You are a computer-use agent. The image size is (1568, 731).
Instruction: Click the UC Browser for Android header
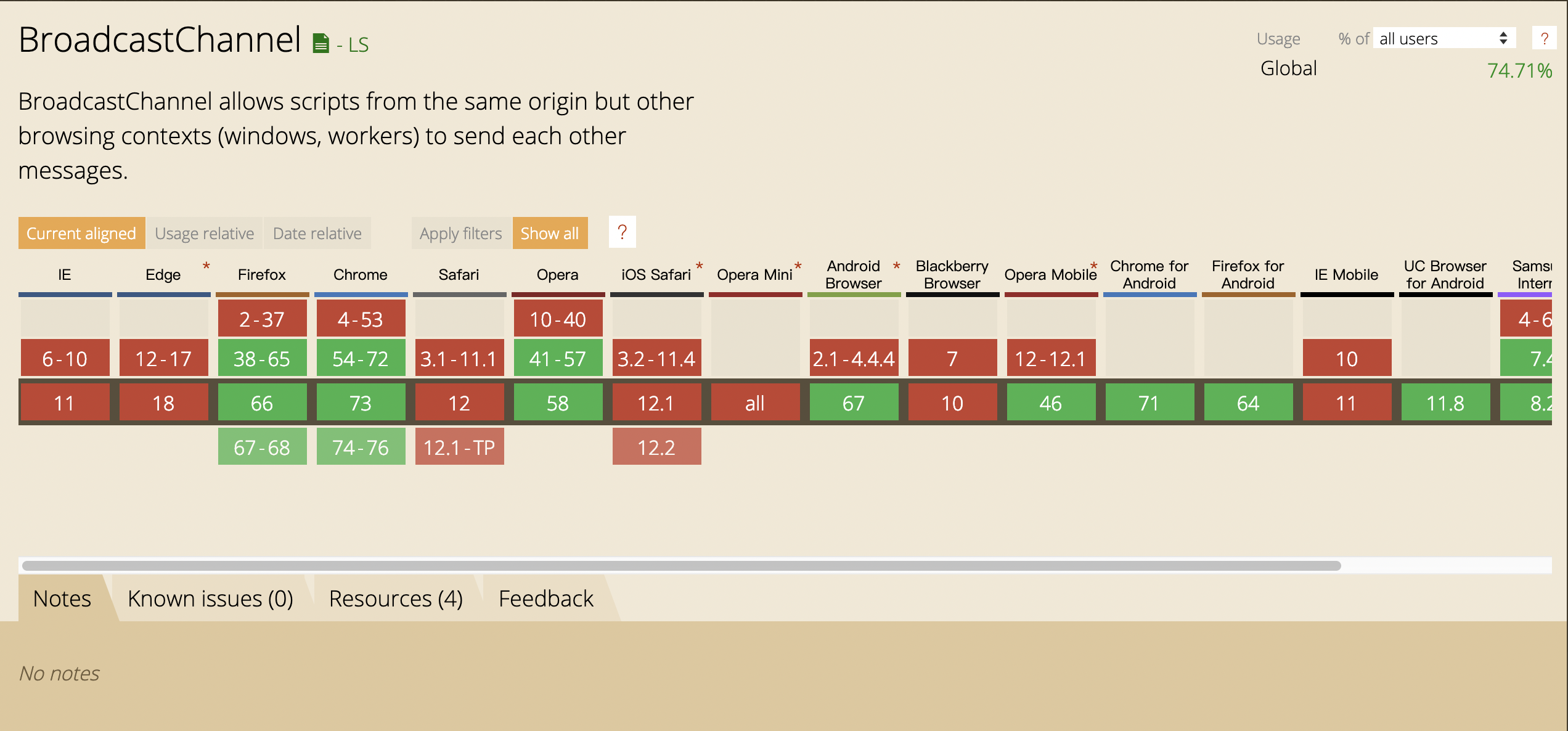point(1445,274)
